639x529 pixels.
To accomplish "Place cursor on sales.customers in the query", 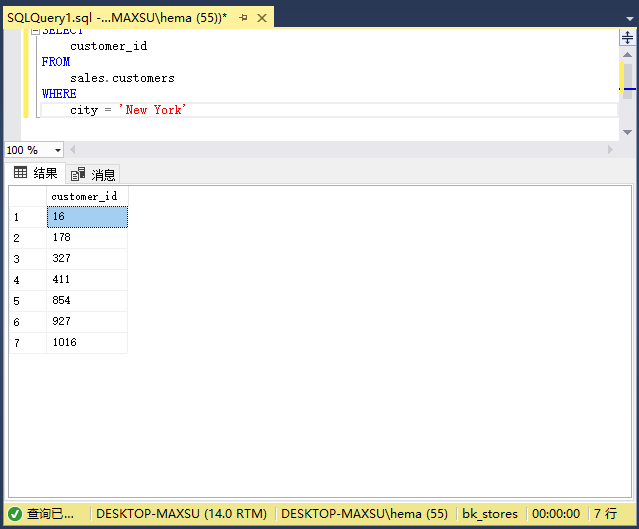I will pyautogui.click(x=122, y=78).
